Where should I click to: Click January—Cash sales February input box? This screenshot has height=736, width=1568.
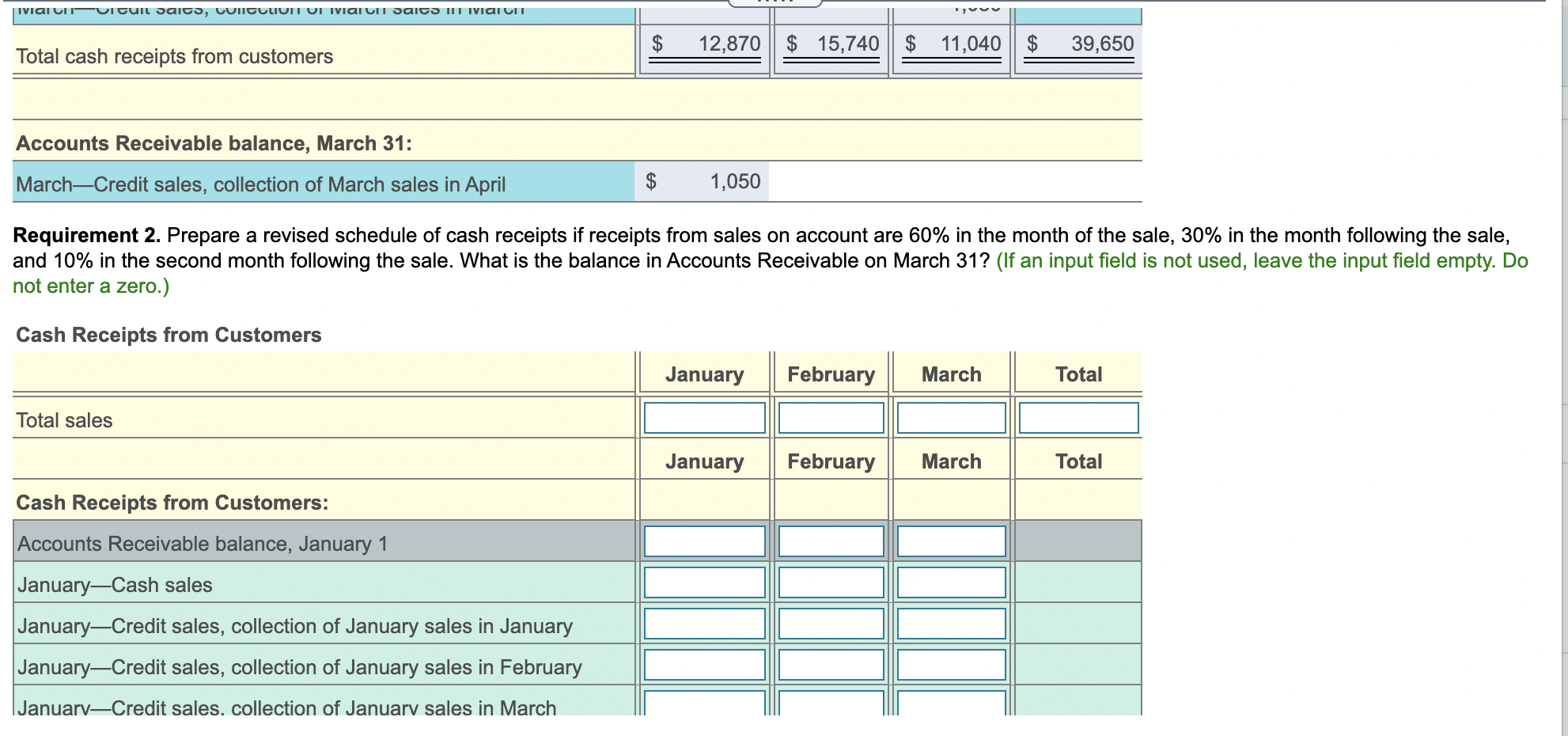[x=831, y=582]
